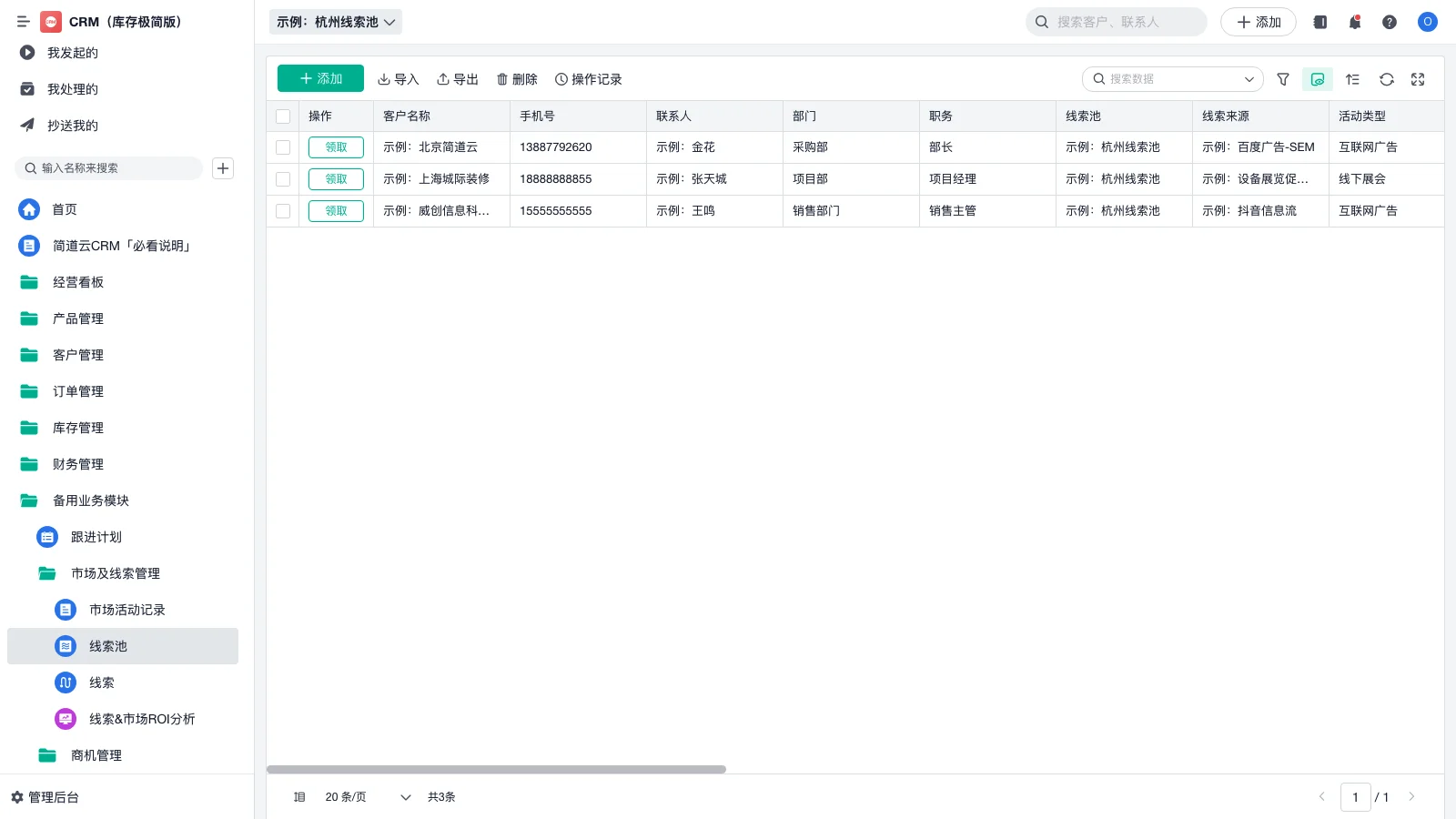
Task: Switch to 市场活动记录 in sidebar
Action: click(126, 610)
